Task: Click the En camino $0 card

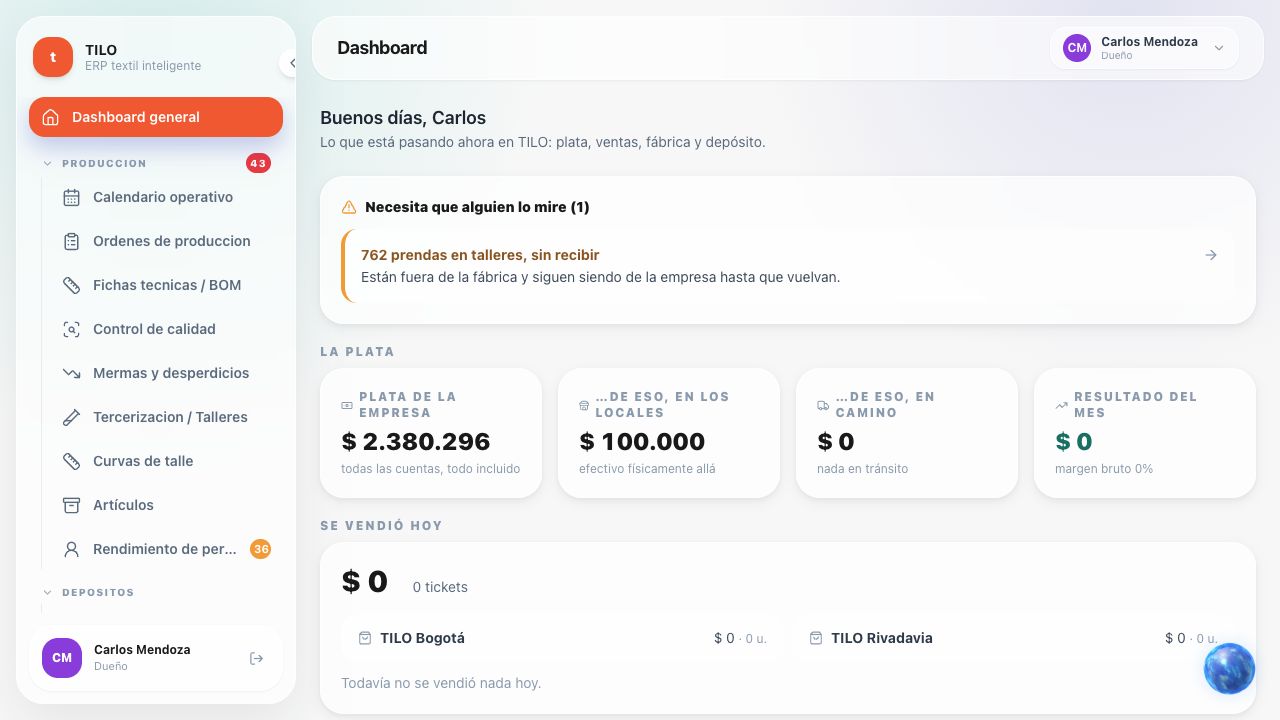Action: click(x=907, y=433)
